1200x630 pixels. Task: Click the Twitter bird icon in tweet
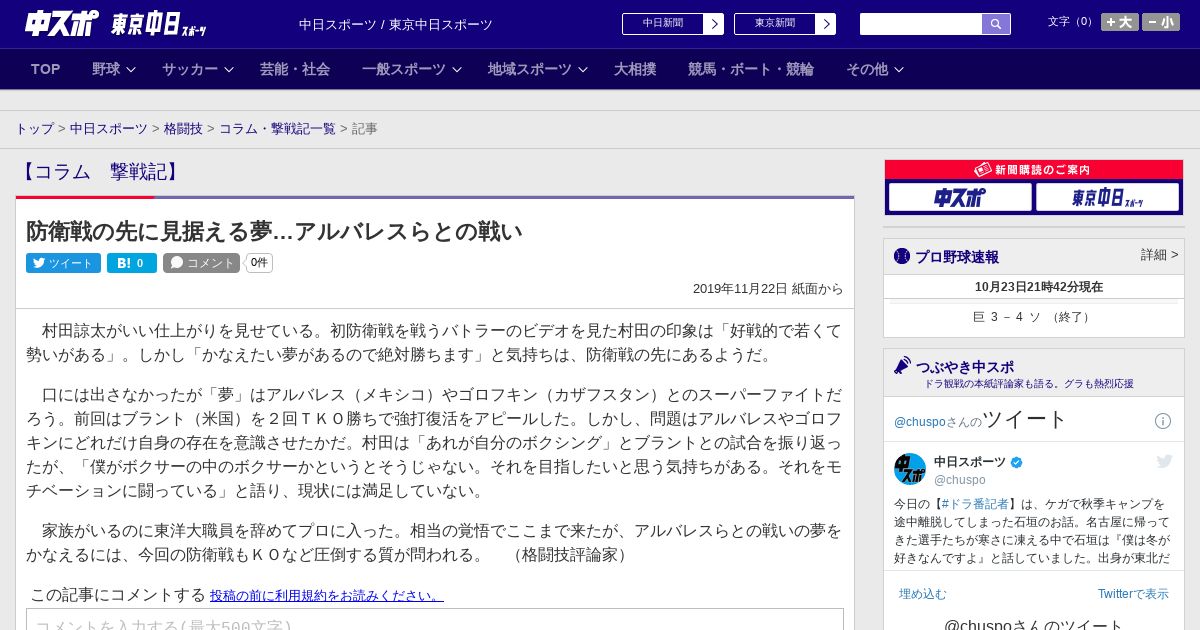click(1164, 461)
